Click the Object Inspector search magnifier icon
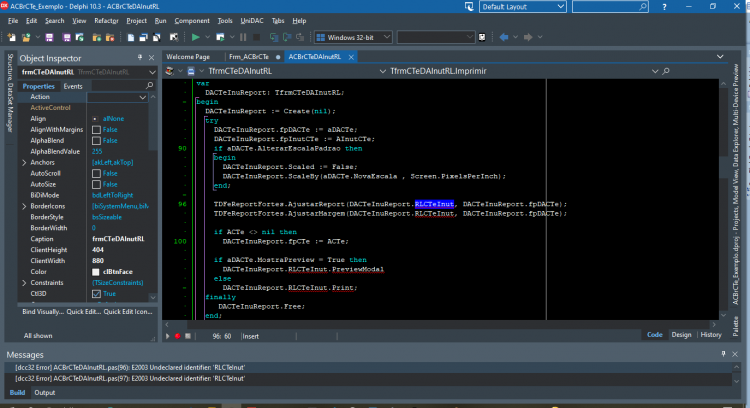750x408 pixels. click(149, 86)
